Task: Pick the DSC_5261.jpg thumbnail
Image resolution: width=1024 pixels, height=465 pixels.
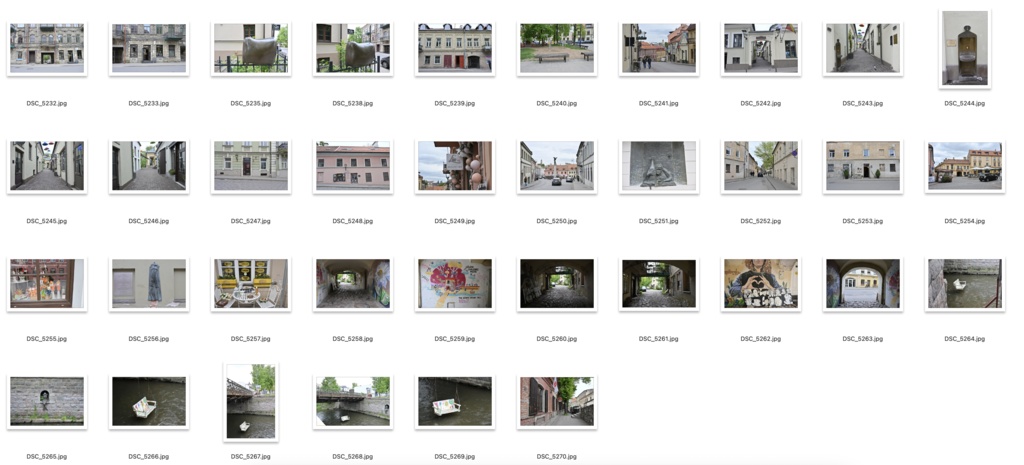Action: point(659,284)
